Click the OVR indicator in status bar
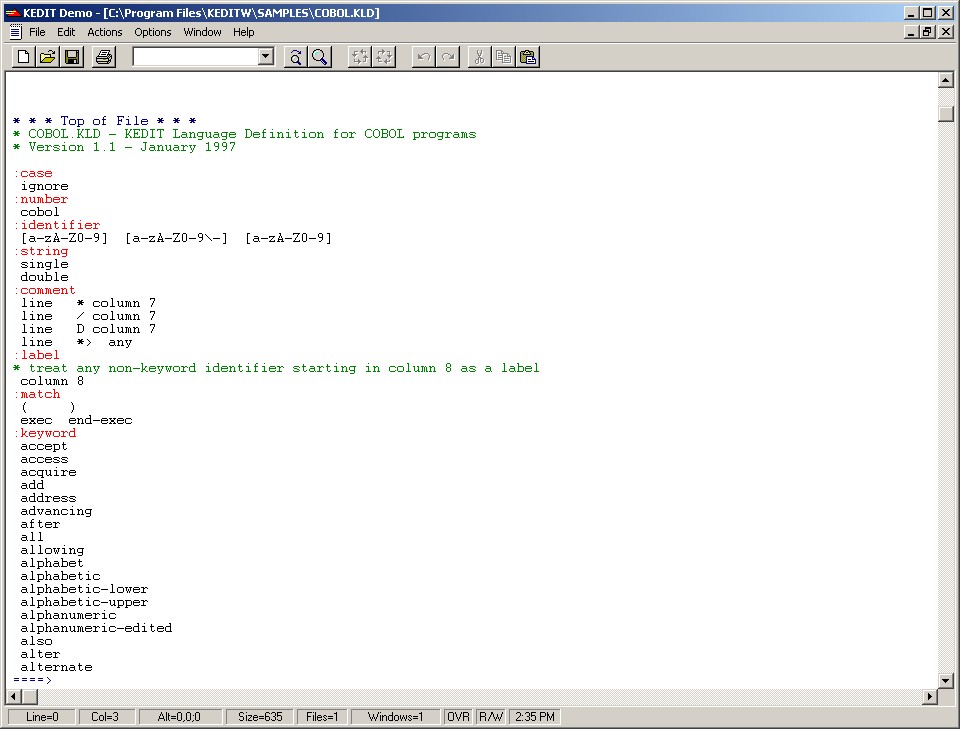Image resolution: width=960 pixels, height=729 pixels. pyautogui.click(x=458, y=717)
